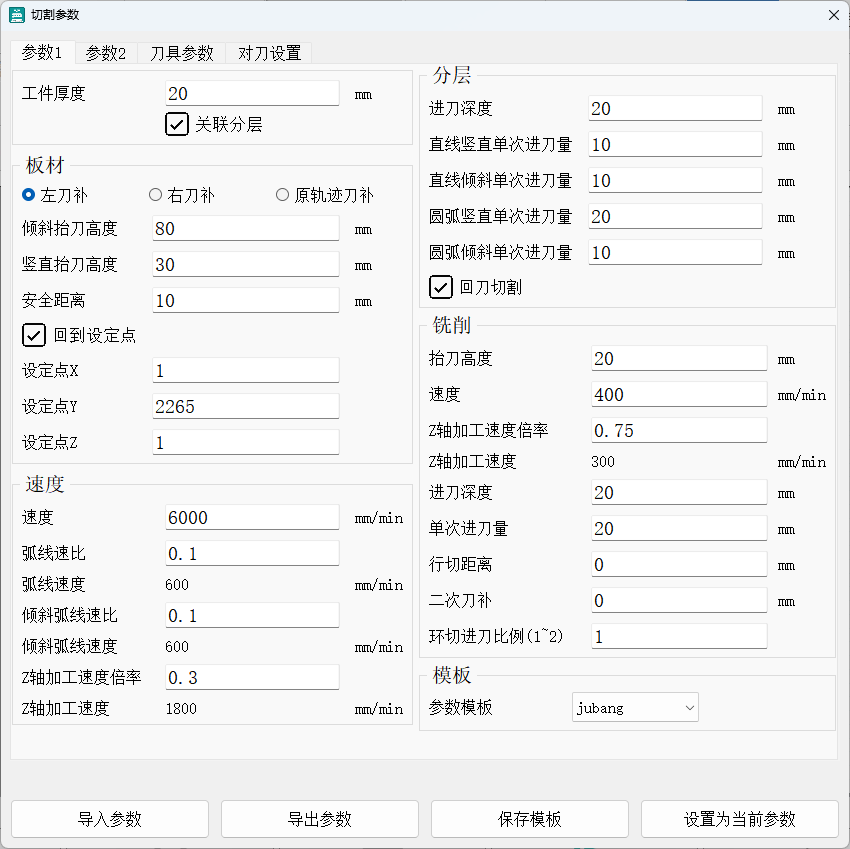Image resolution: width=850 pixels, height=849 pixels.
Task: Click the 设置为当前参数 button
Action: pos(739,819)
